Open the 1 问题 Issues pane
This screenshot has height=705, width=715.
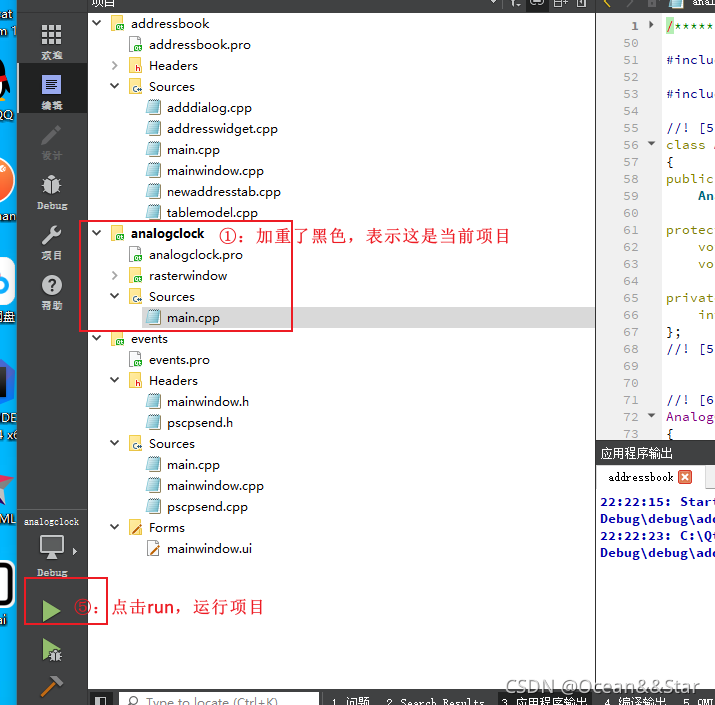pyautogui.click(x=350, y=700)
